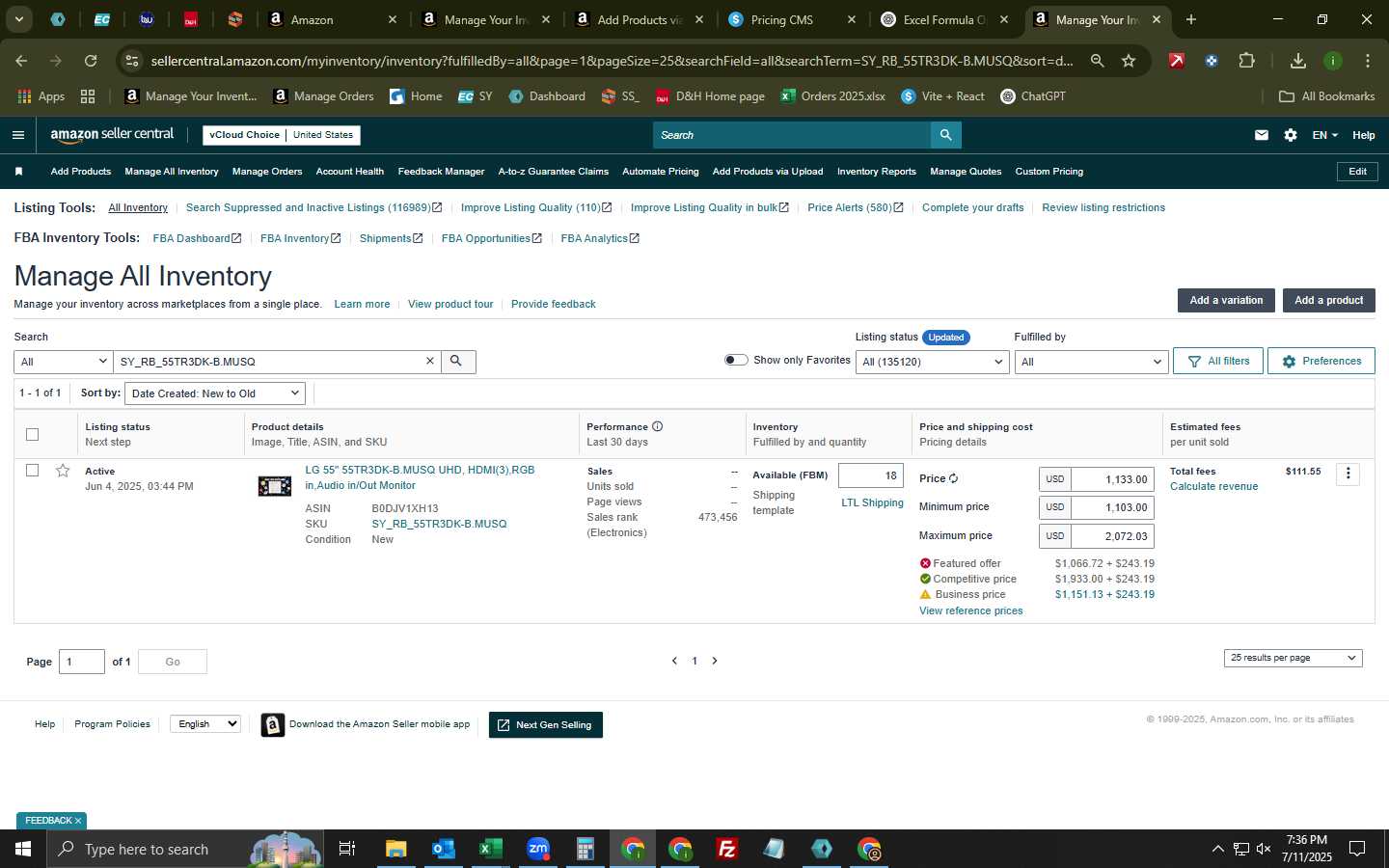The height and width of the screenshot is (868, 1389).
Task: Expand the EN language selector in header
Action: (1324, 135)
